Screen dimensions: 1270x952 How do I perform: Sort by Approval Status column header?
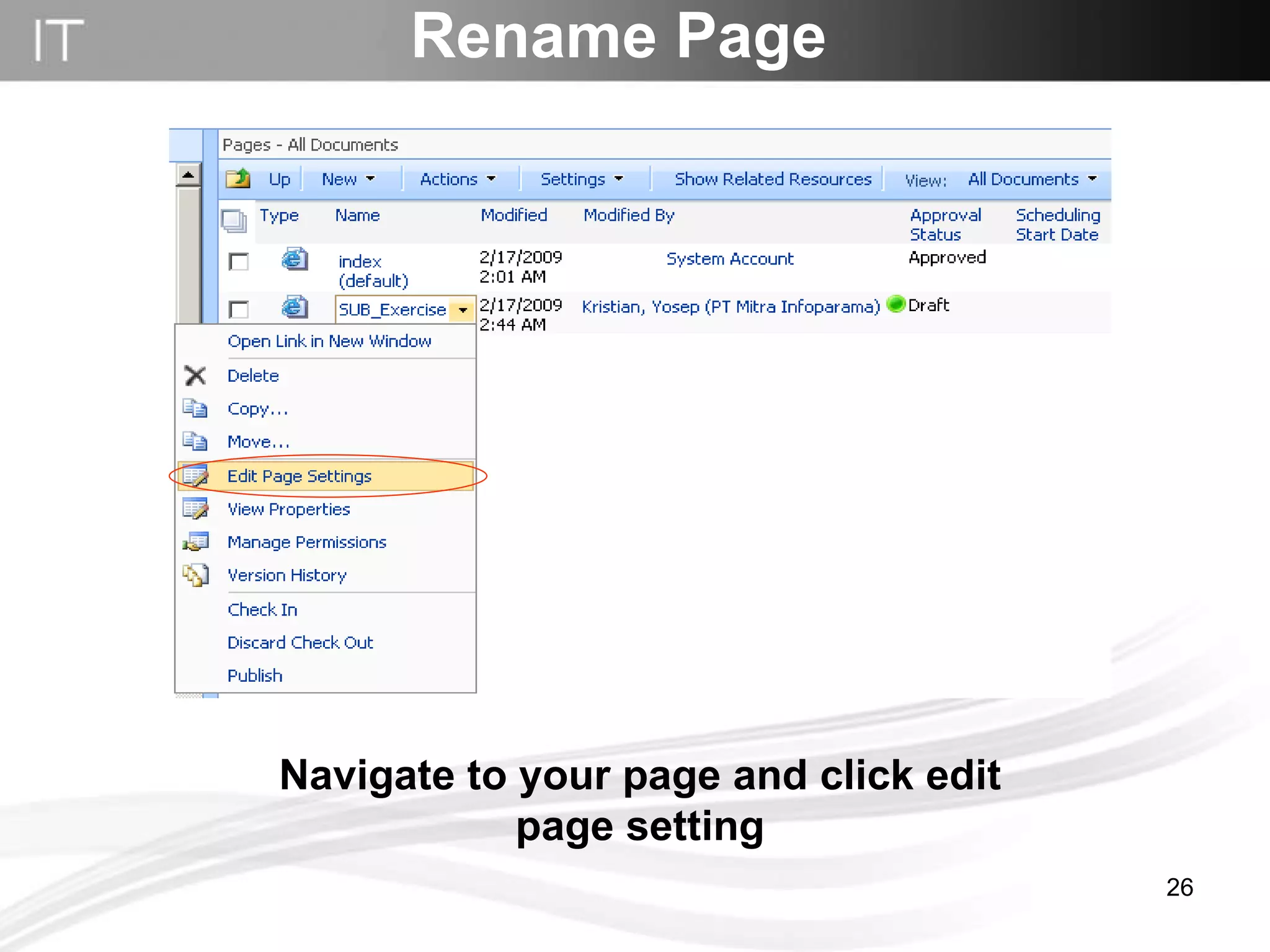946,224
